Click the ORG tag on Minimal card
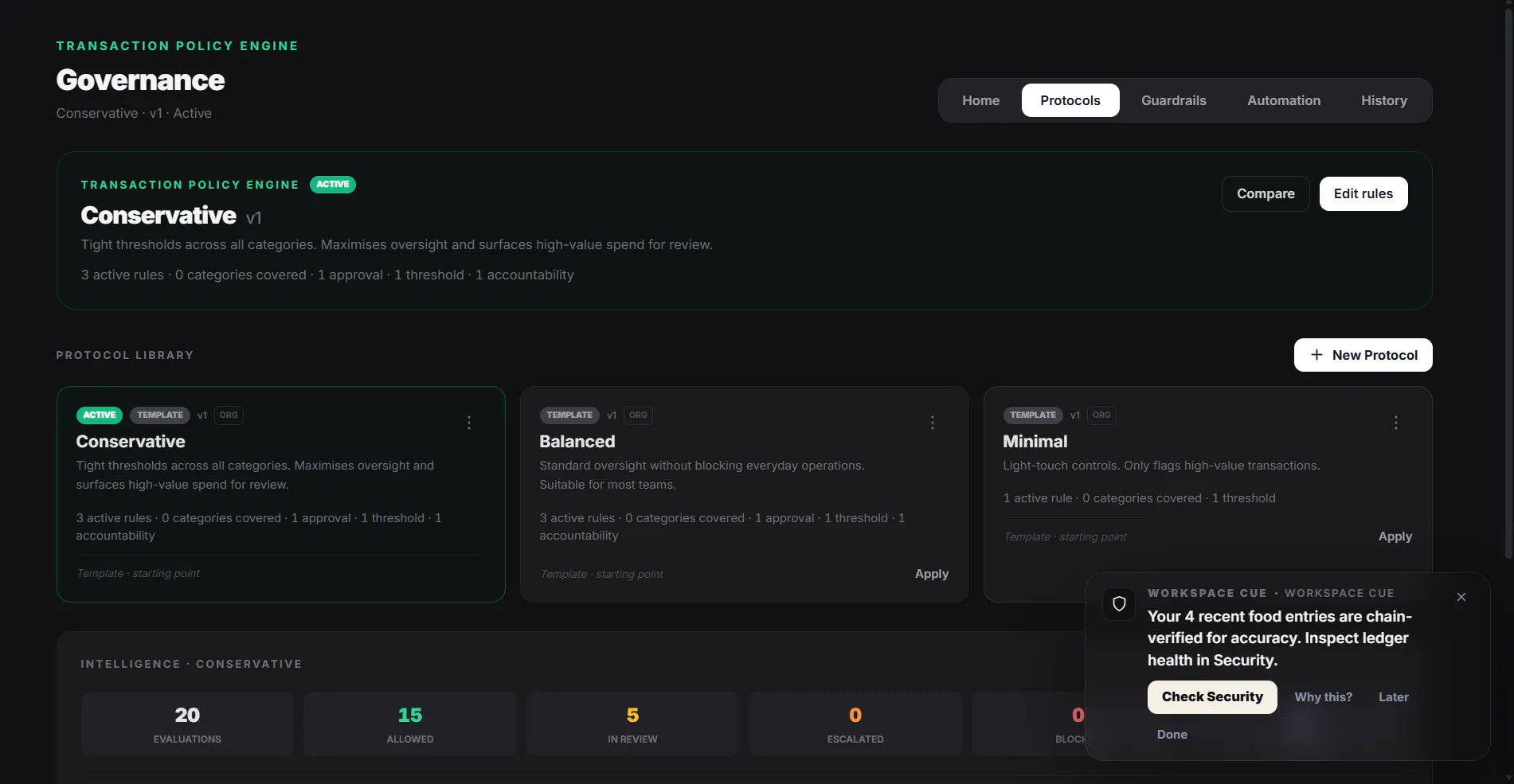The image size is (1514, 784). click(1101, 415)
